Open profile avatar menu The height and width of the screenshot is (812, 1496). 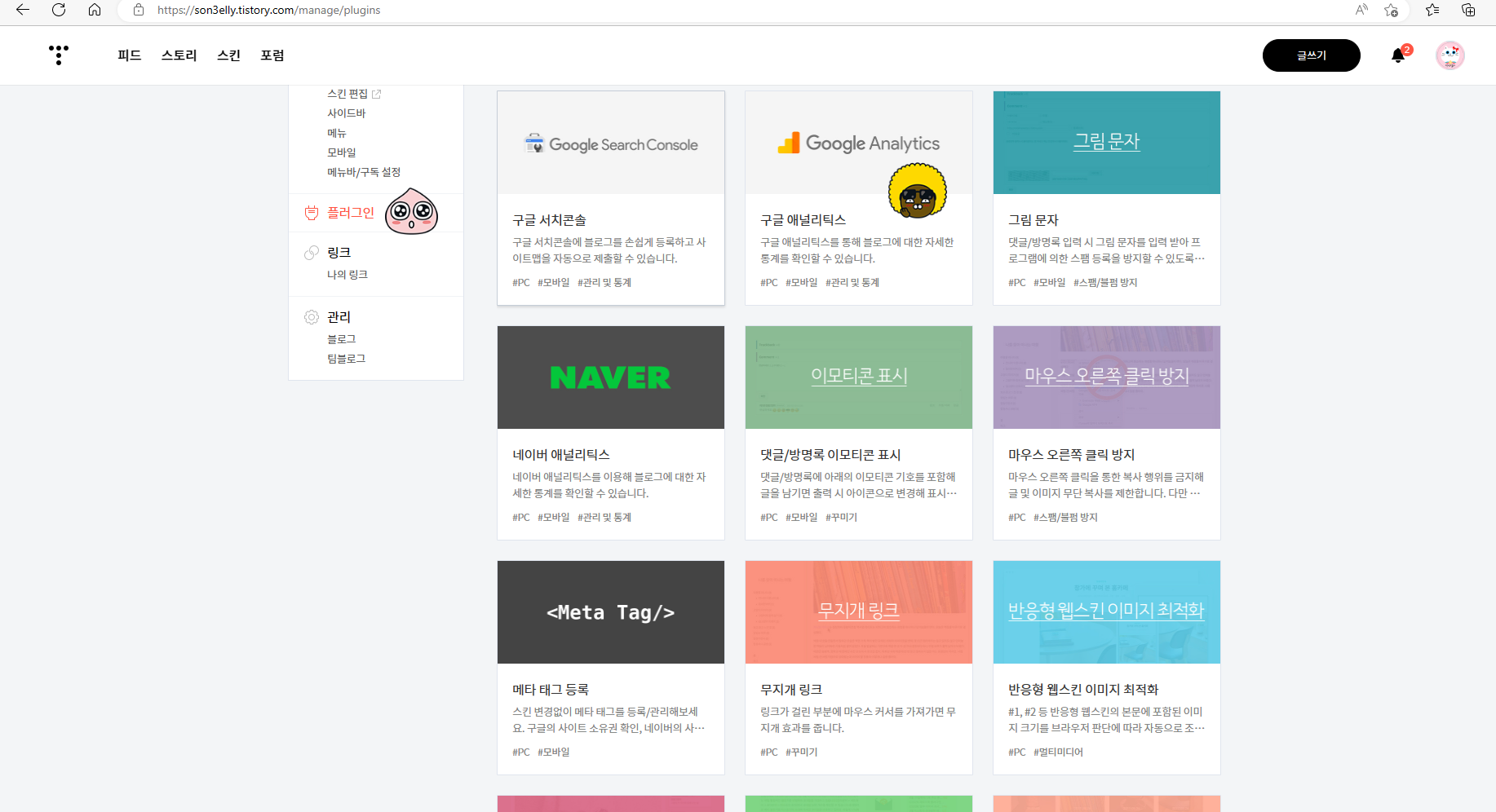point(1450,55)
